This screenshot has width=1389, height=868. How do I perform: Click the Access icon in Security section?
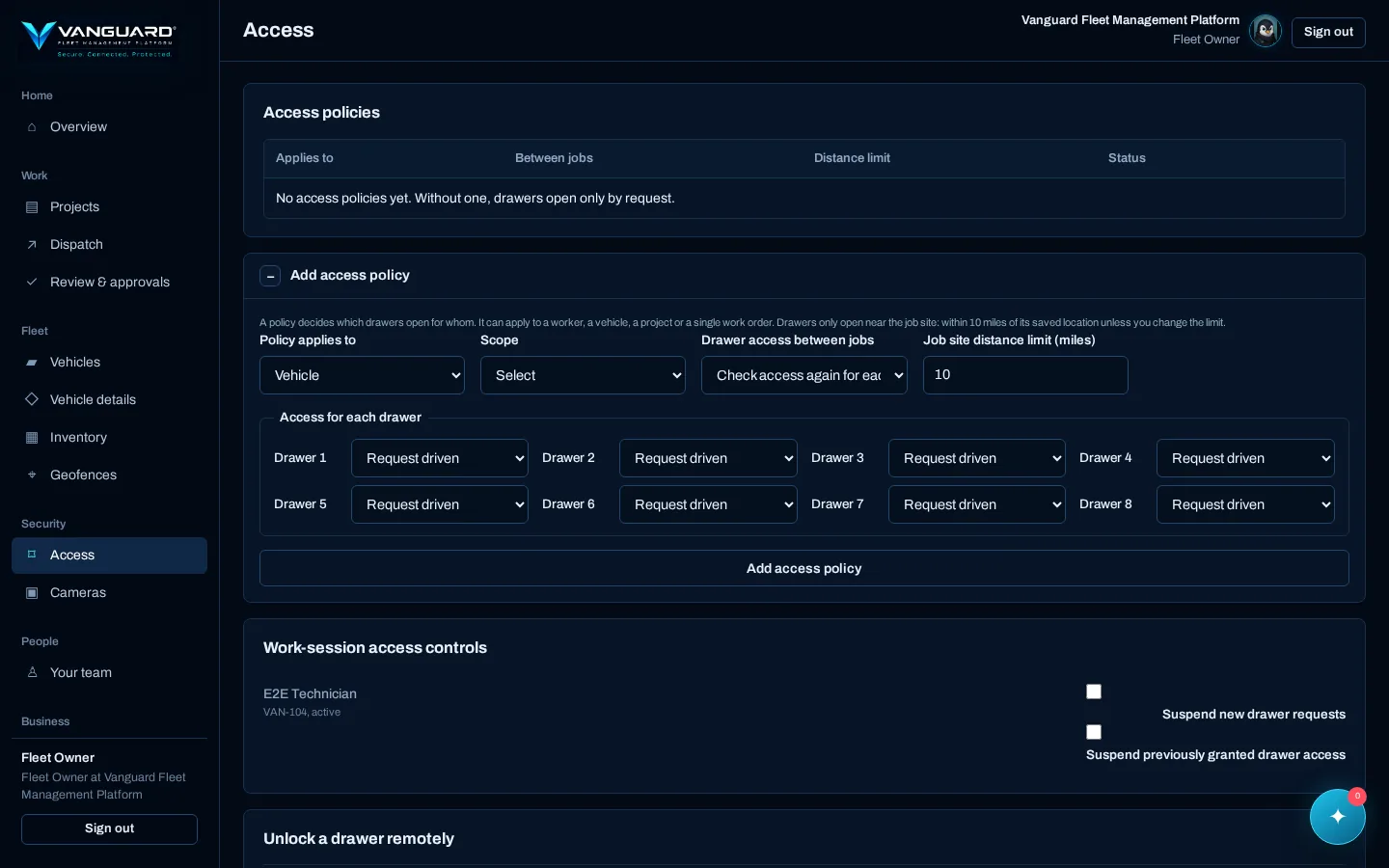(x=32, y=555)
